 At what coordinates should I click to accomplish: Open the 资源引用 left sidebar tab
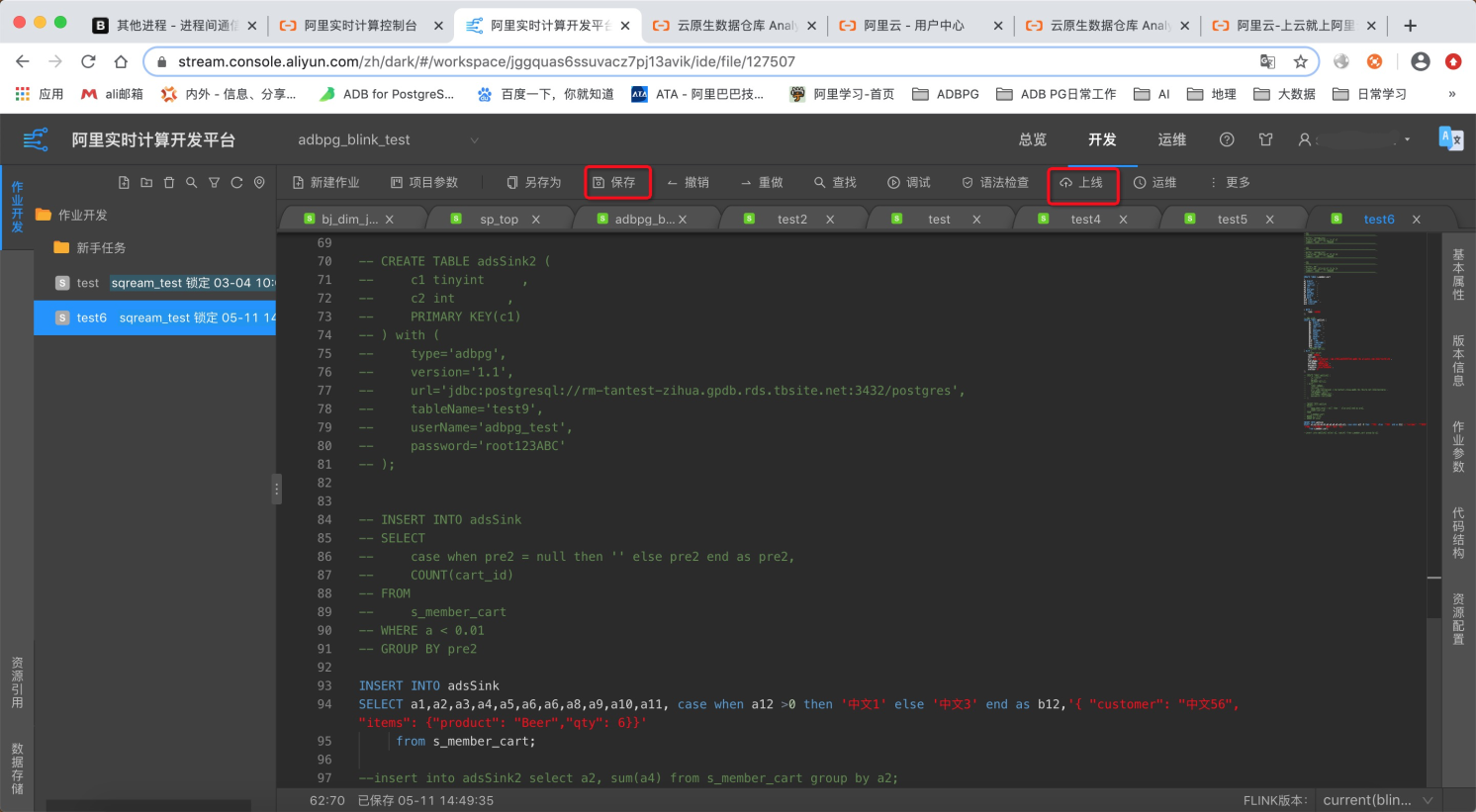pos(17,682)
